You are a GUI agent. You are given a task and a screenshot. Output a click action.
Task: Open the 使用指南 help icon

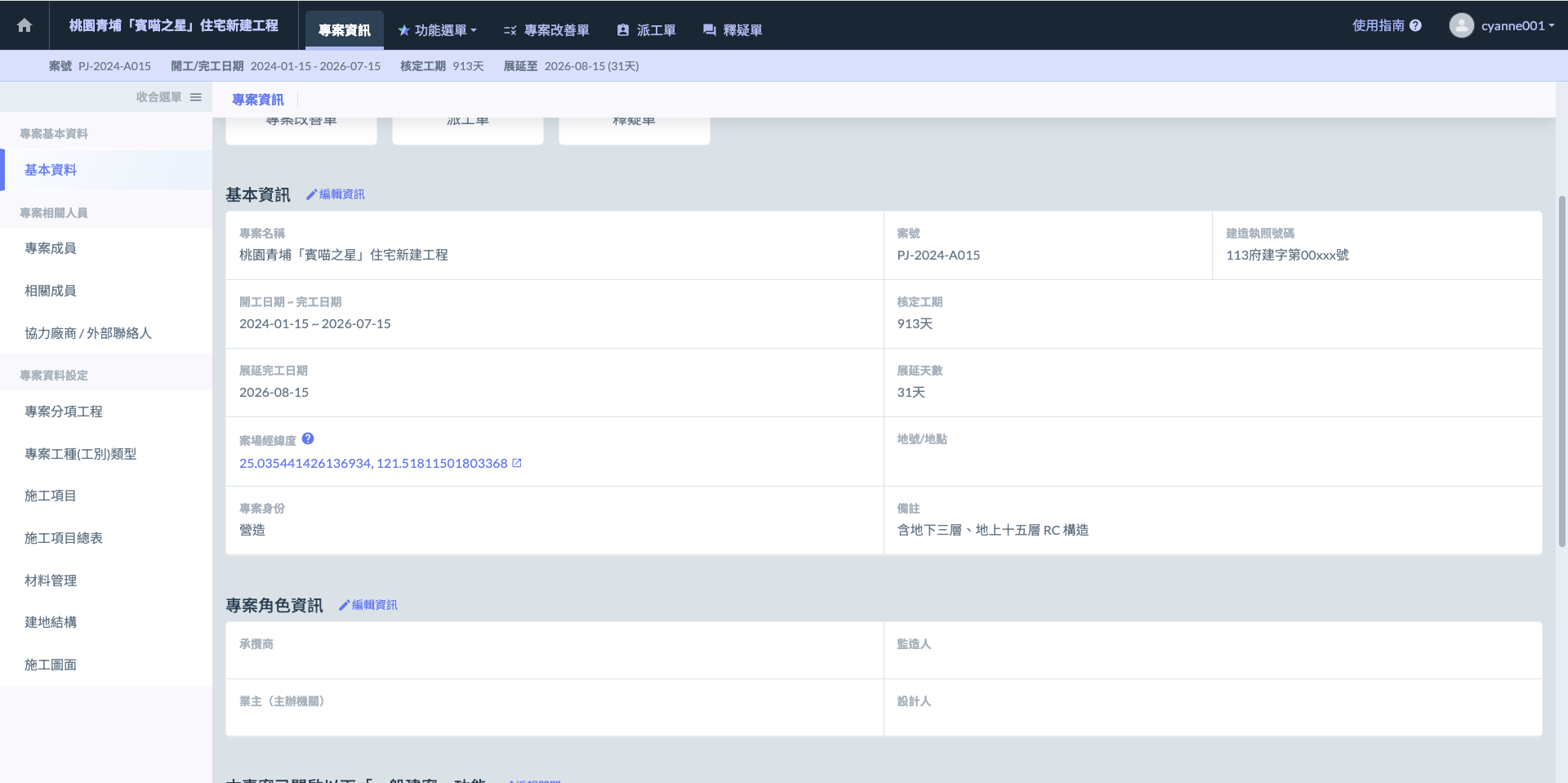coord(1415,25)
